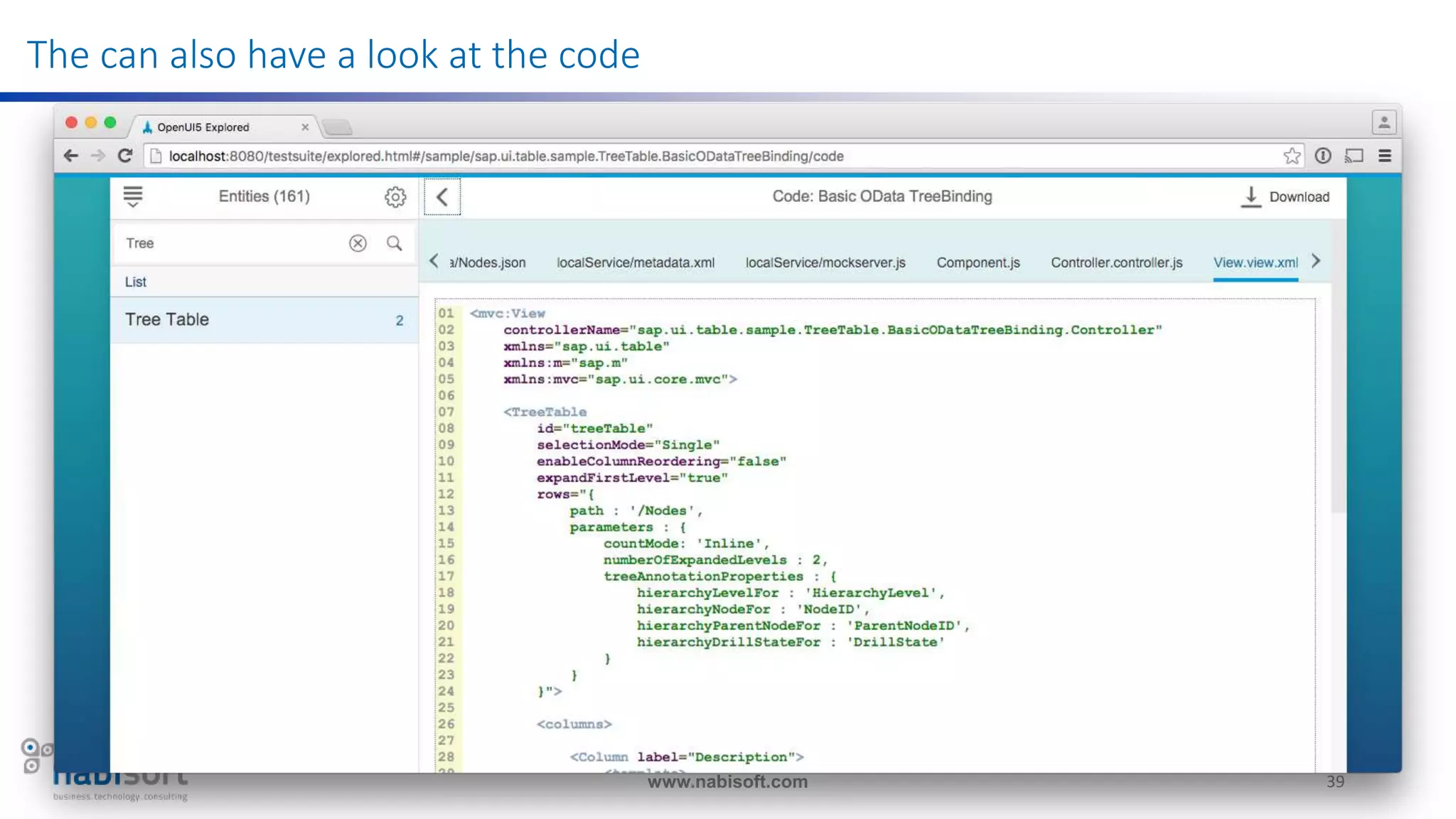Open the entity list view options icon
Image resolution: width=1456 pixels, height=819 pixels.
[x=133, y=197]
